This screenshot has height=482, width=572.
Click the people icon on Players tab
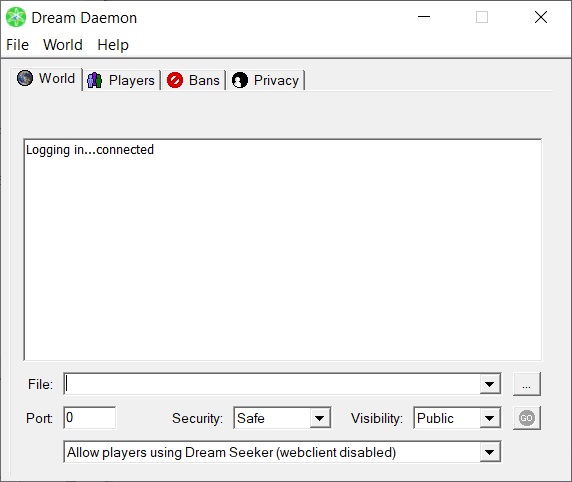[x=94, y=80]
